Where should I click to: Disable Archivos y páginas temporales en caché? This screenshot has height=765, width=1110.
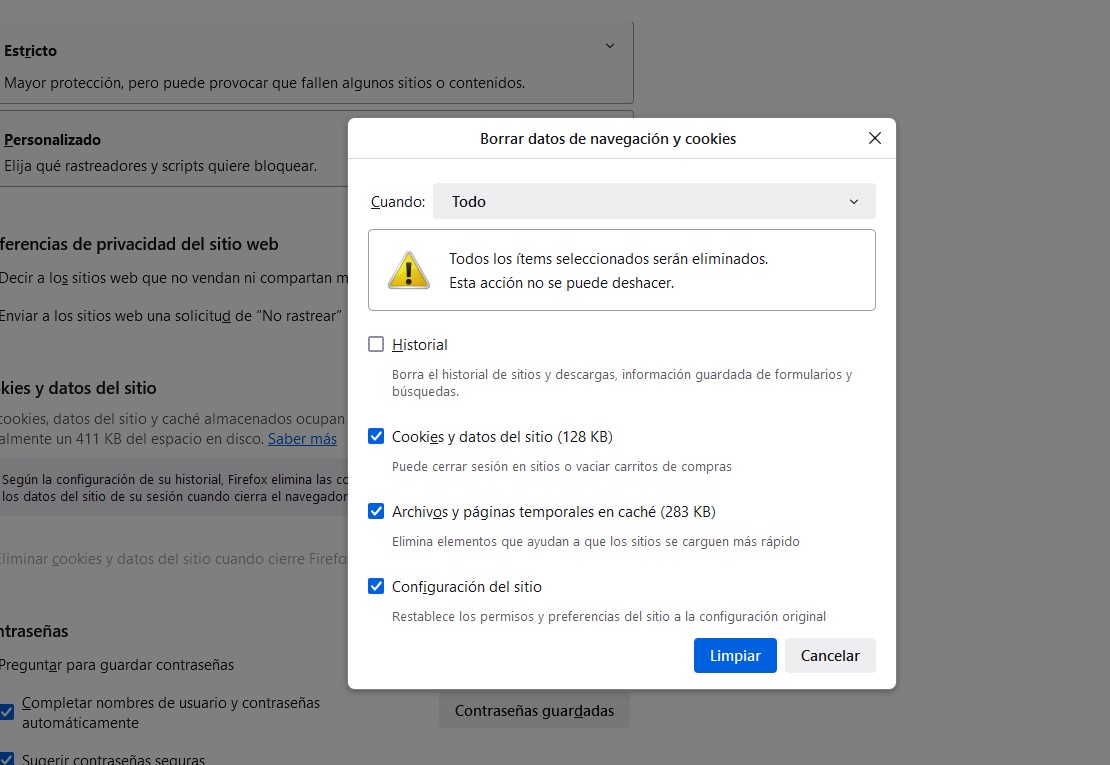(376, 511)
